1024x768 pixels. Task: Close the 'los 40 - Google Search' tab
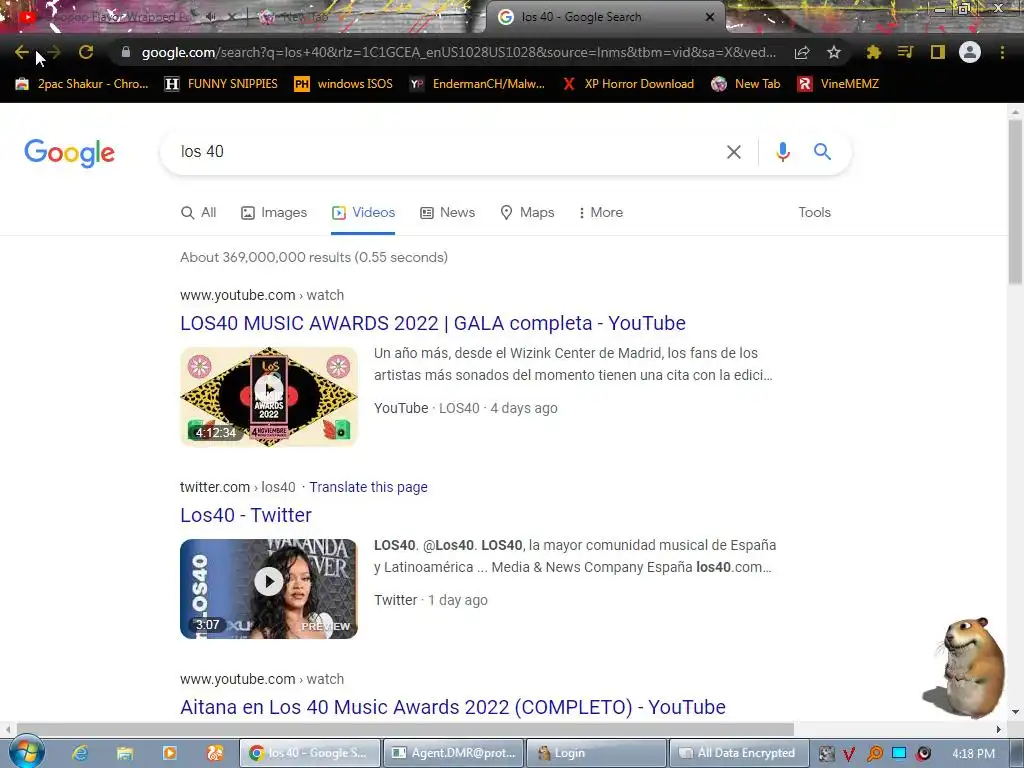click(710, 17)
